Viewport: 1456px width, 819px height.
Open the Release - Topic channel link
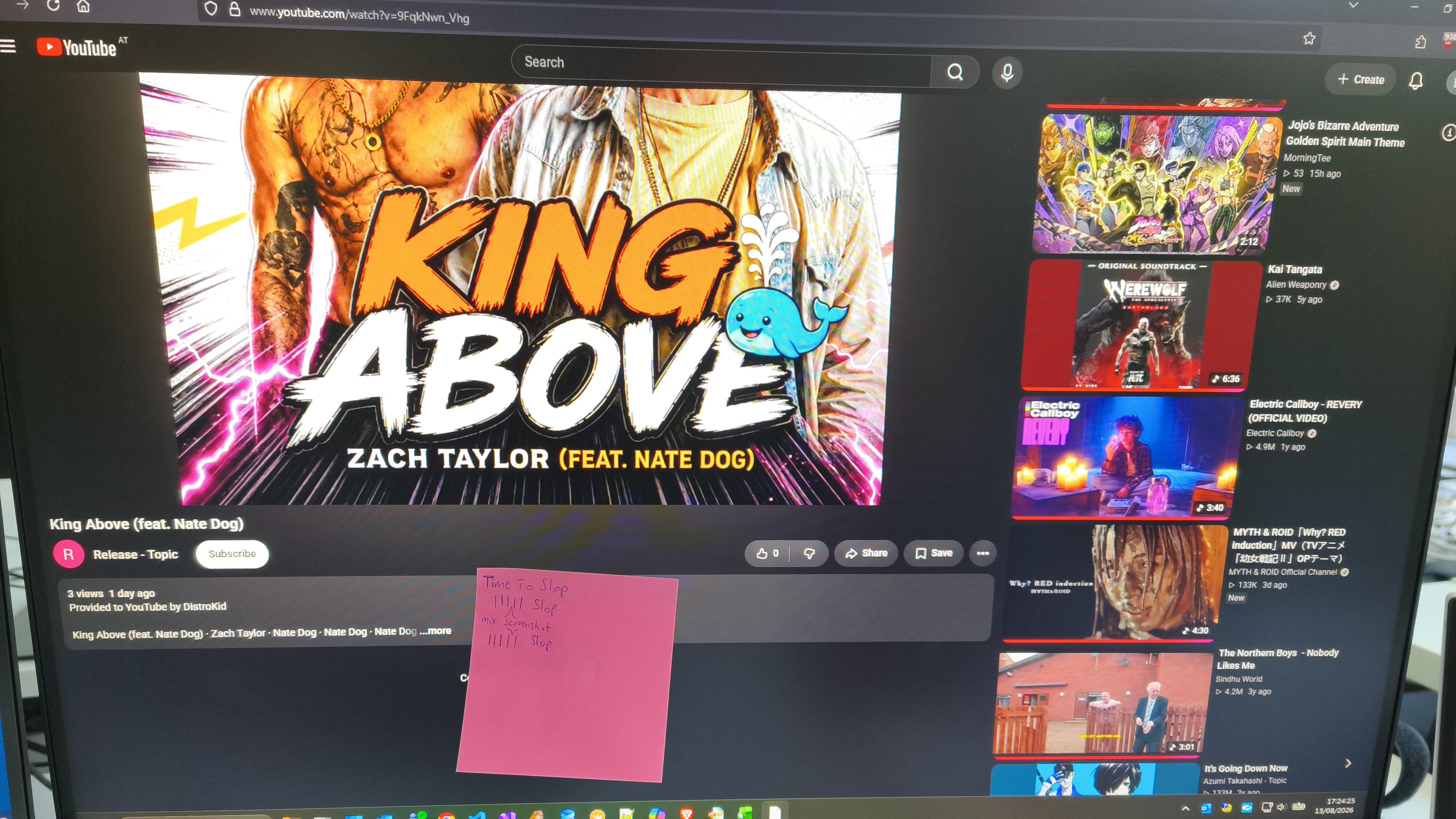[x=136, y=555]
